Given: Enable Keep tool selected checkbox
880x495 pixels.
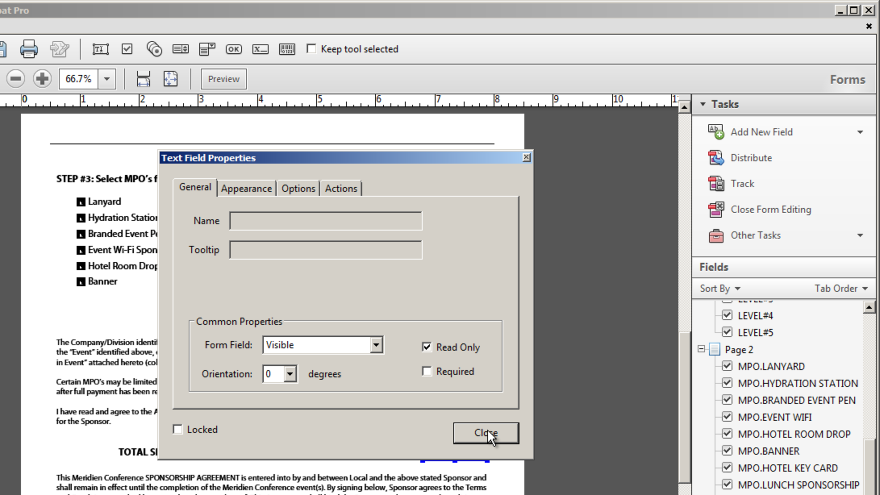Looking at the screenshot, I should [x=311, y=49].
